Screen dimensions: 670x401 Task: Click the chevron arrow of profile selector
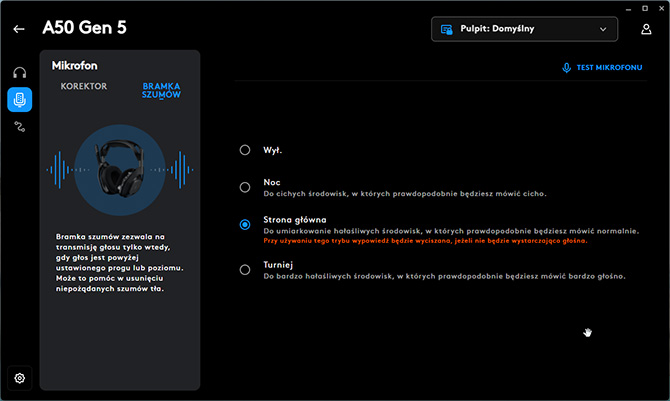603,29
